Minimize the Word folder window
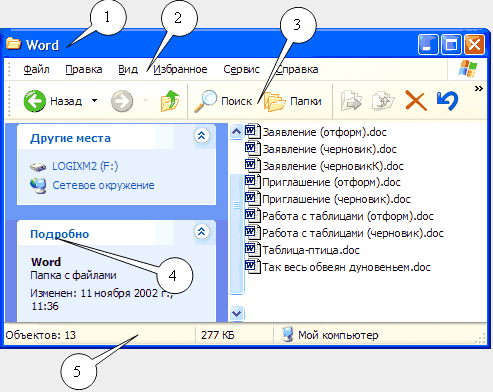 pyautogui.click(x=428, y=44)
